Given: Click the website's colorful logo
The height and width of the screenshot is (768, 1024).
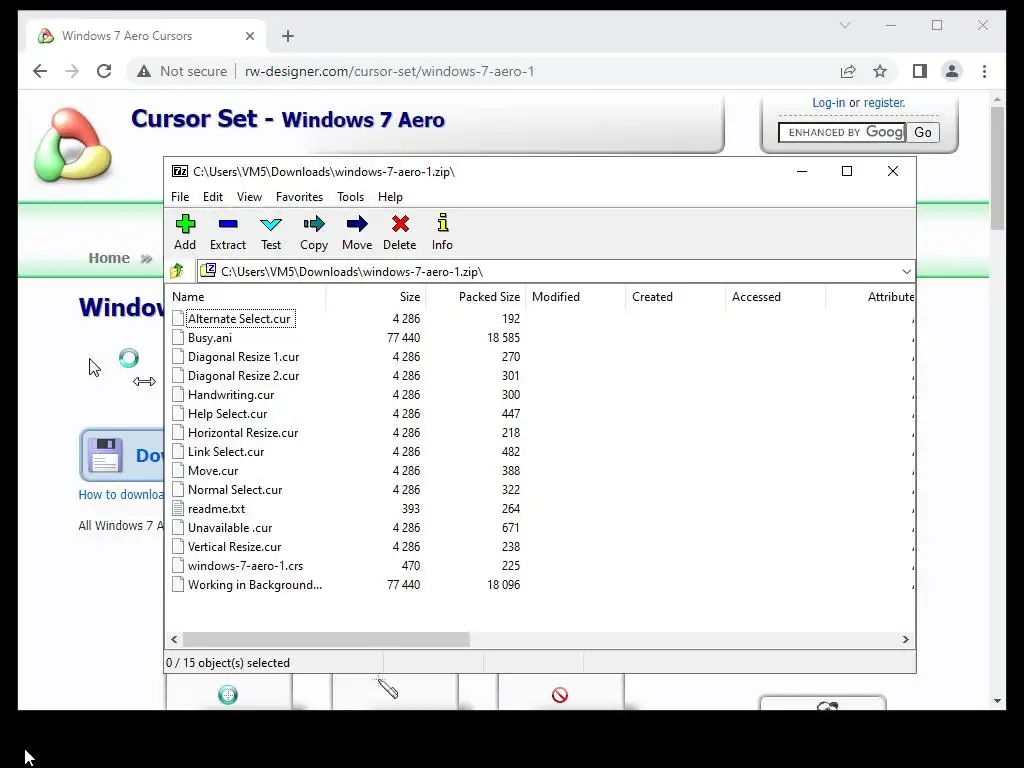Looking at the screenshot, I should pyautogui.click(x=72, y=145).
